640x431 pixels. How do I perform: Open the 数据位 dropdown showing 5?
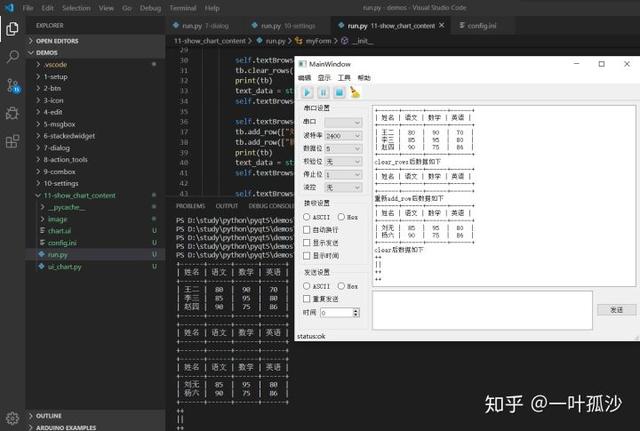tap(343, 149)
